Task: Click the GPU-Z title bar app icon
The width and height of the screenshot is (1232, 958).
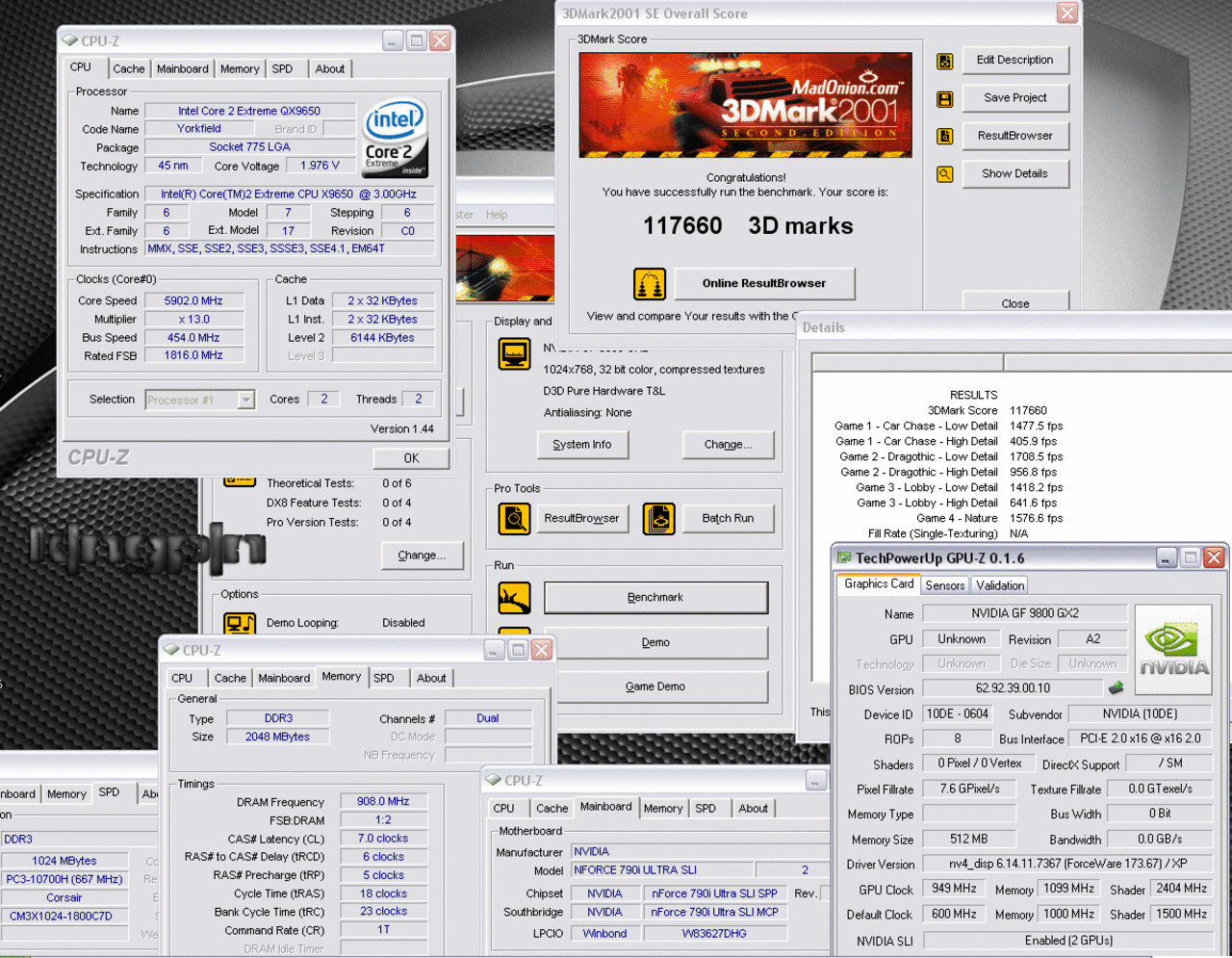Action: tap(844, 557)
